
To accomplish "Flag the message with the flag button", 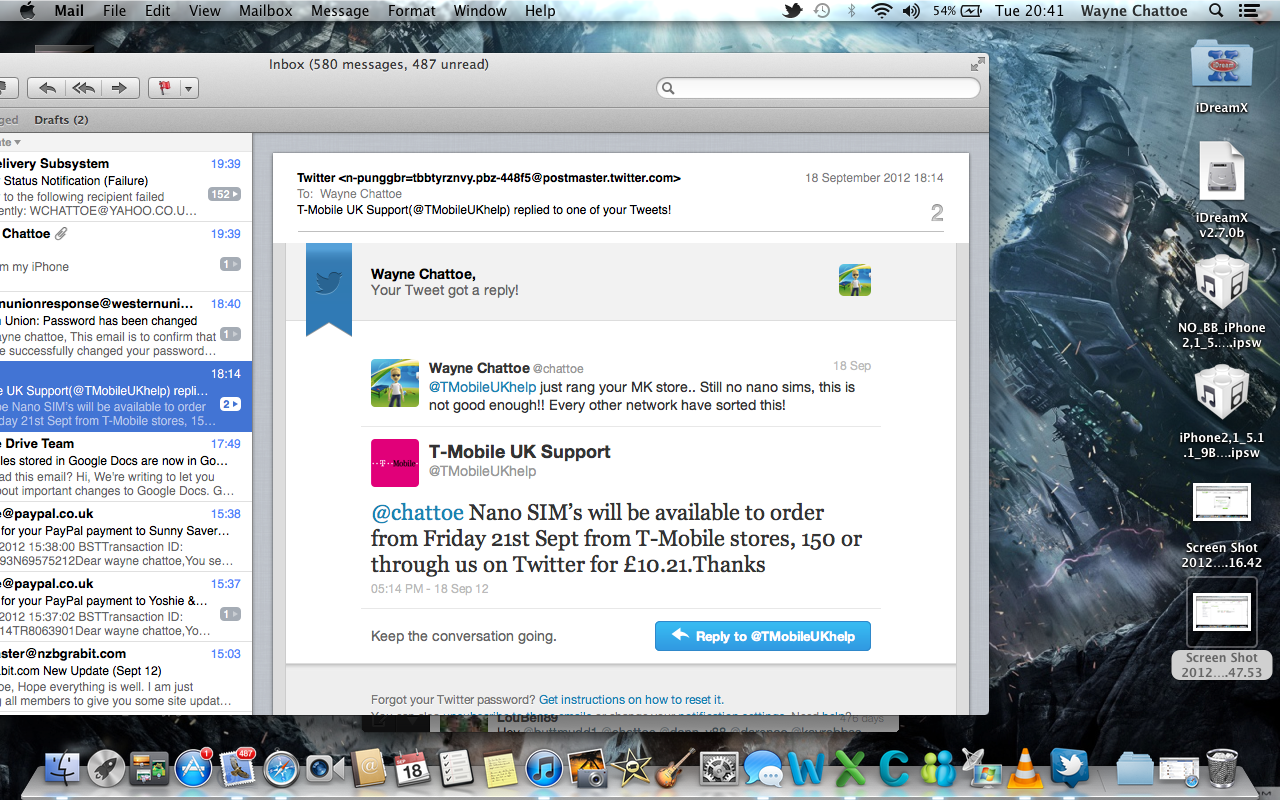I will pos(164,88).
